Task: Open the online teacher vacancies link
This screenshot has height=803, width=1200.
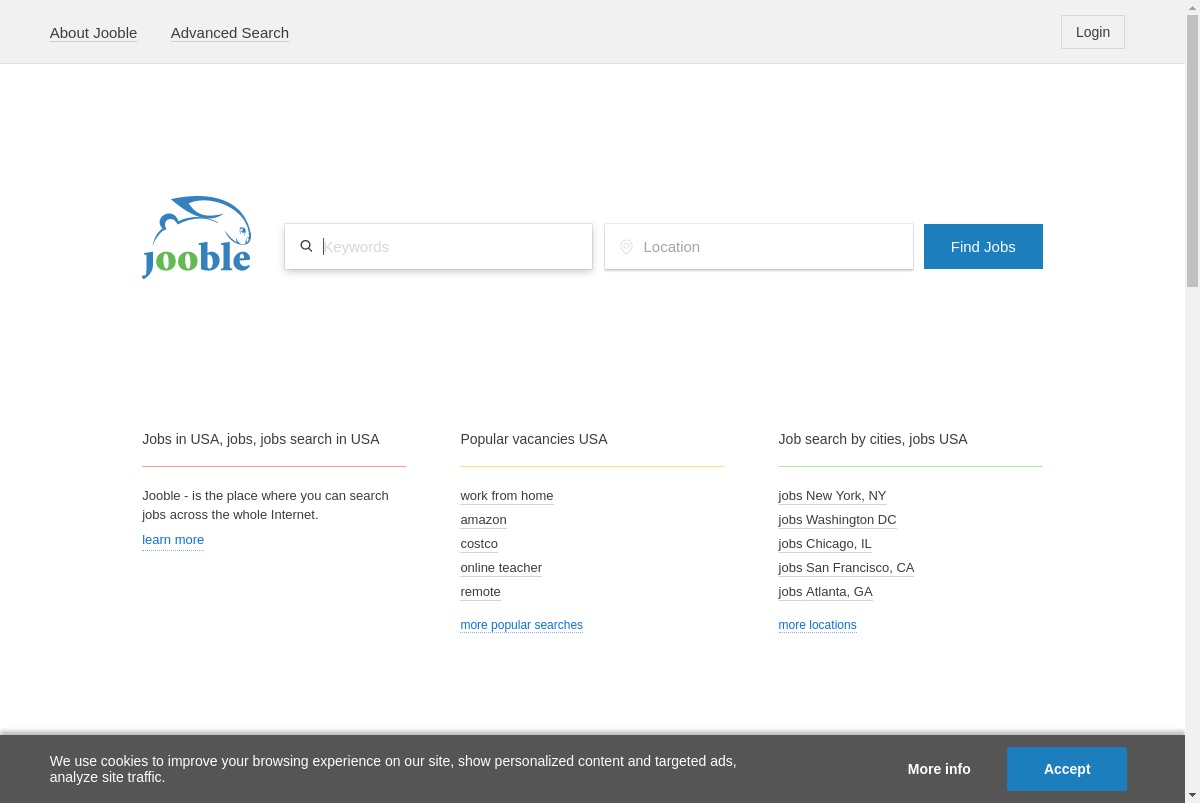Action: (501, 568)
